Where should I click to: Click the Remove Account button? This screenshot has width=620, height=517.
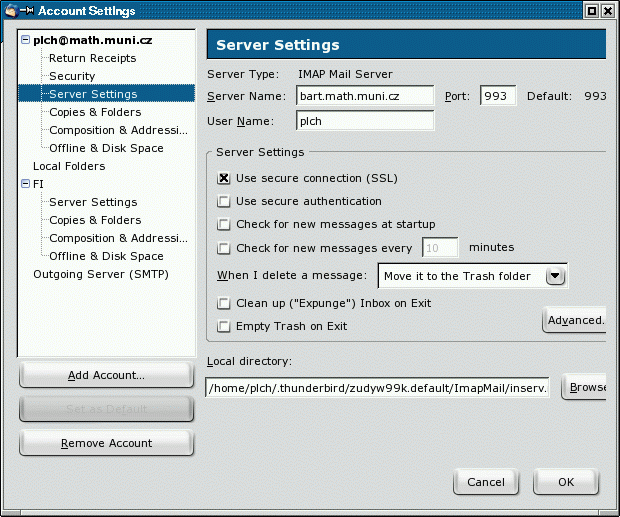click(106, 443)
